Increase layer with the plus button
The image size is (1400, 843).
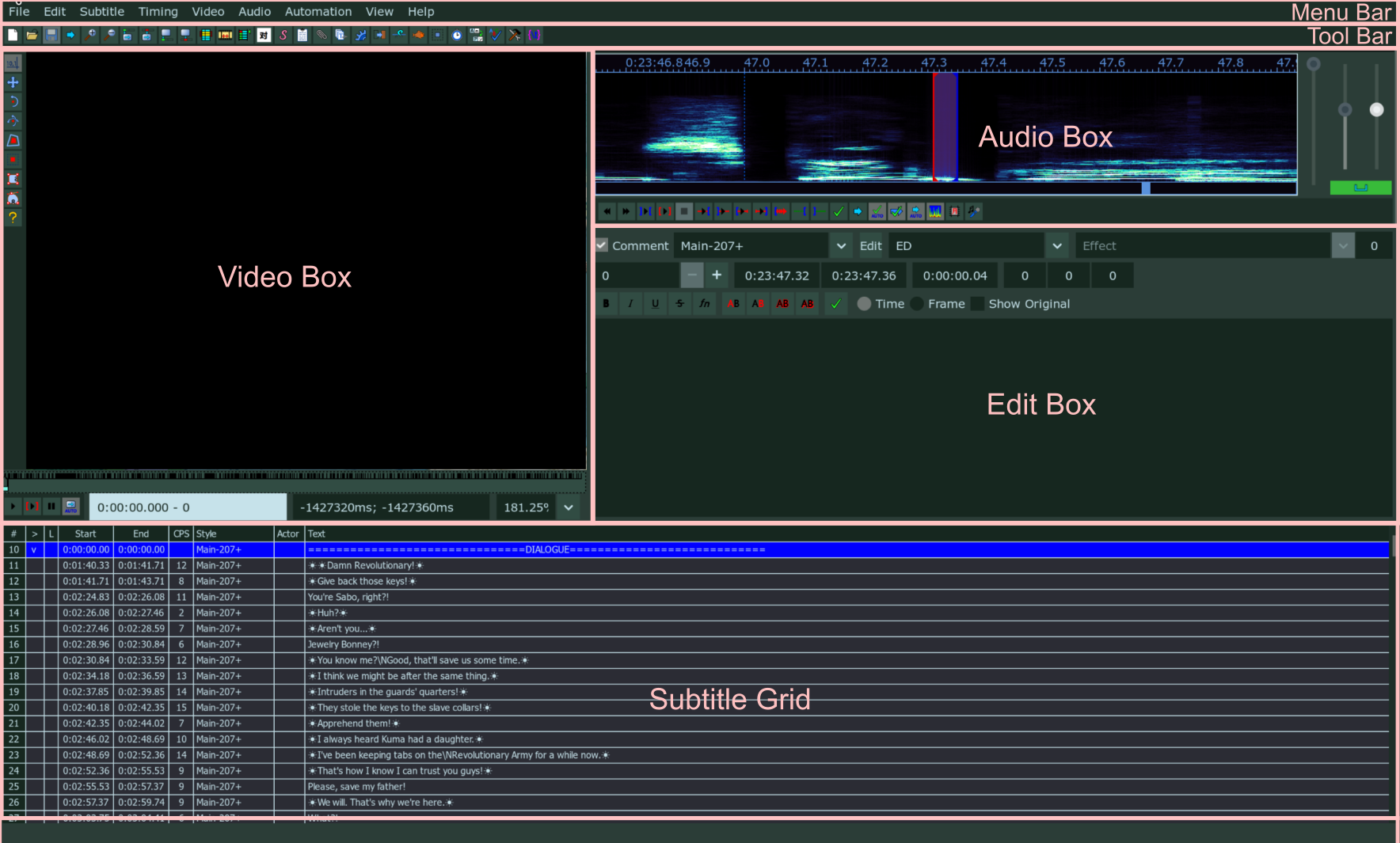point(717,275)
